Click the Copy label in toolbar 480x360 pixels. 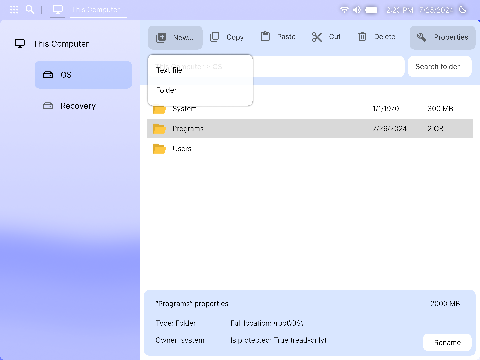[235, 37]
